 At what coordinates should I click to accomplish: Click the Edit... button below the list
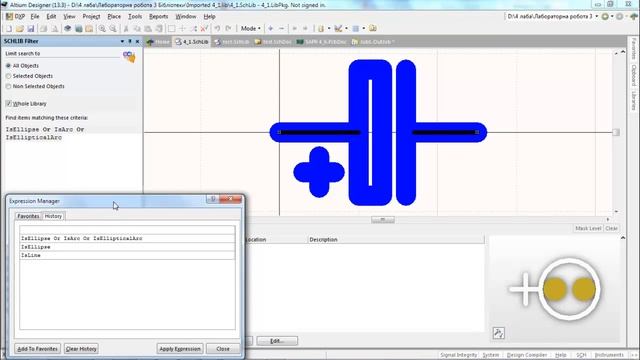point(277,340)
